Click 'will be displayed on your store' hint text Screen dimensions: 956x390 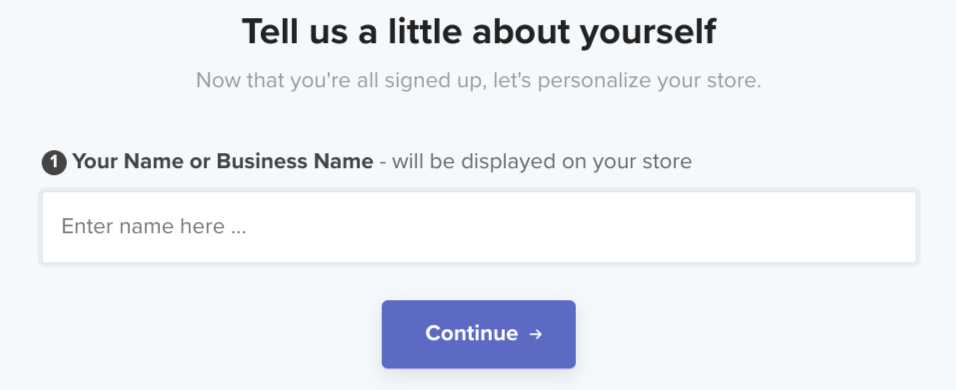click(x=542, y=161)
